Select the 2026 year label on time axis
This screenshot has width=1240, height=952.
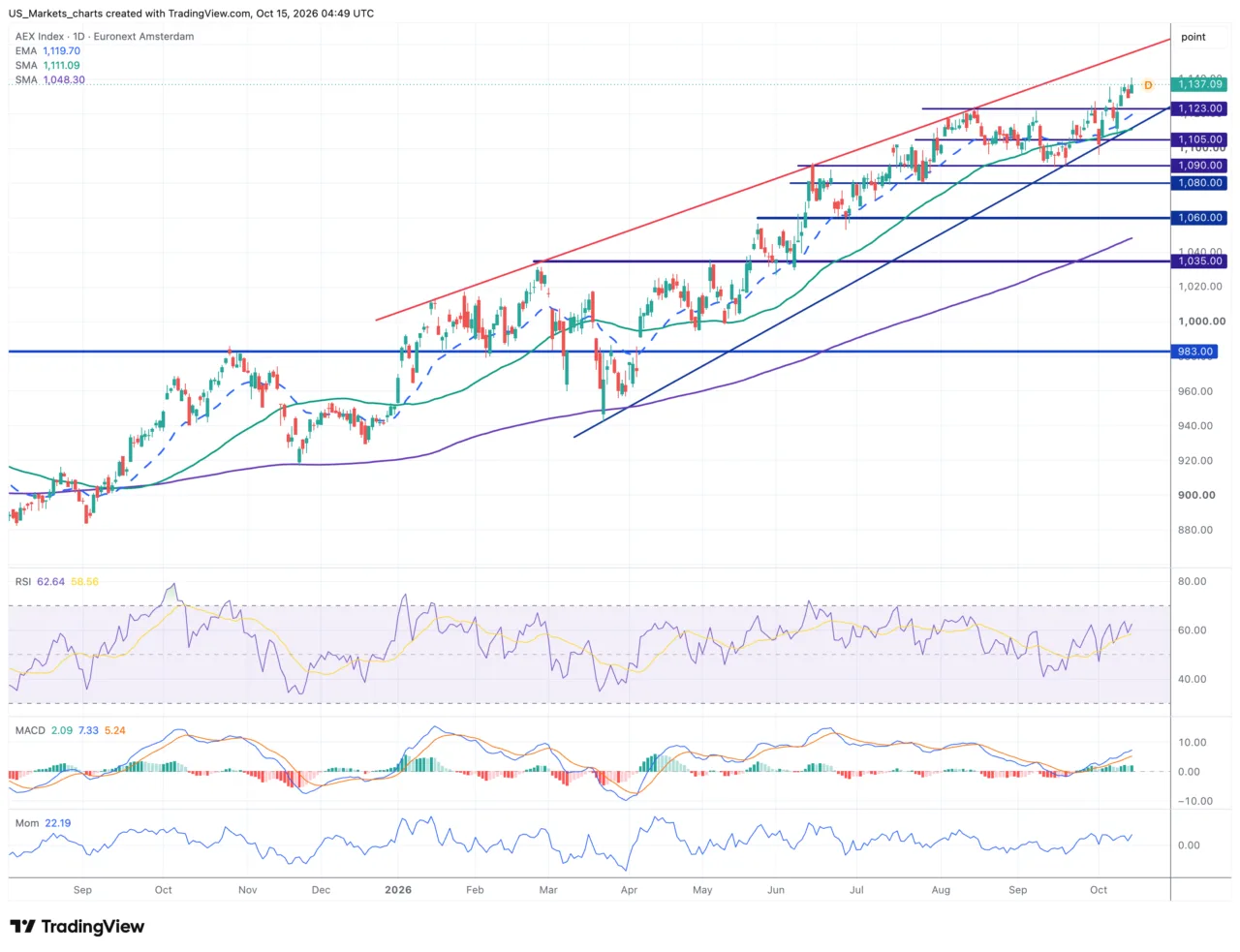pyautogui.click(x=398, y=890)
